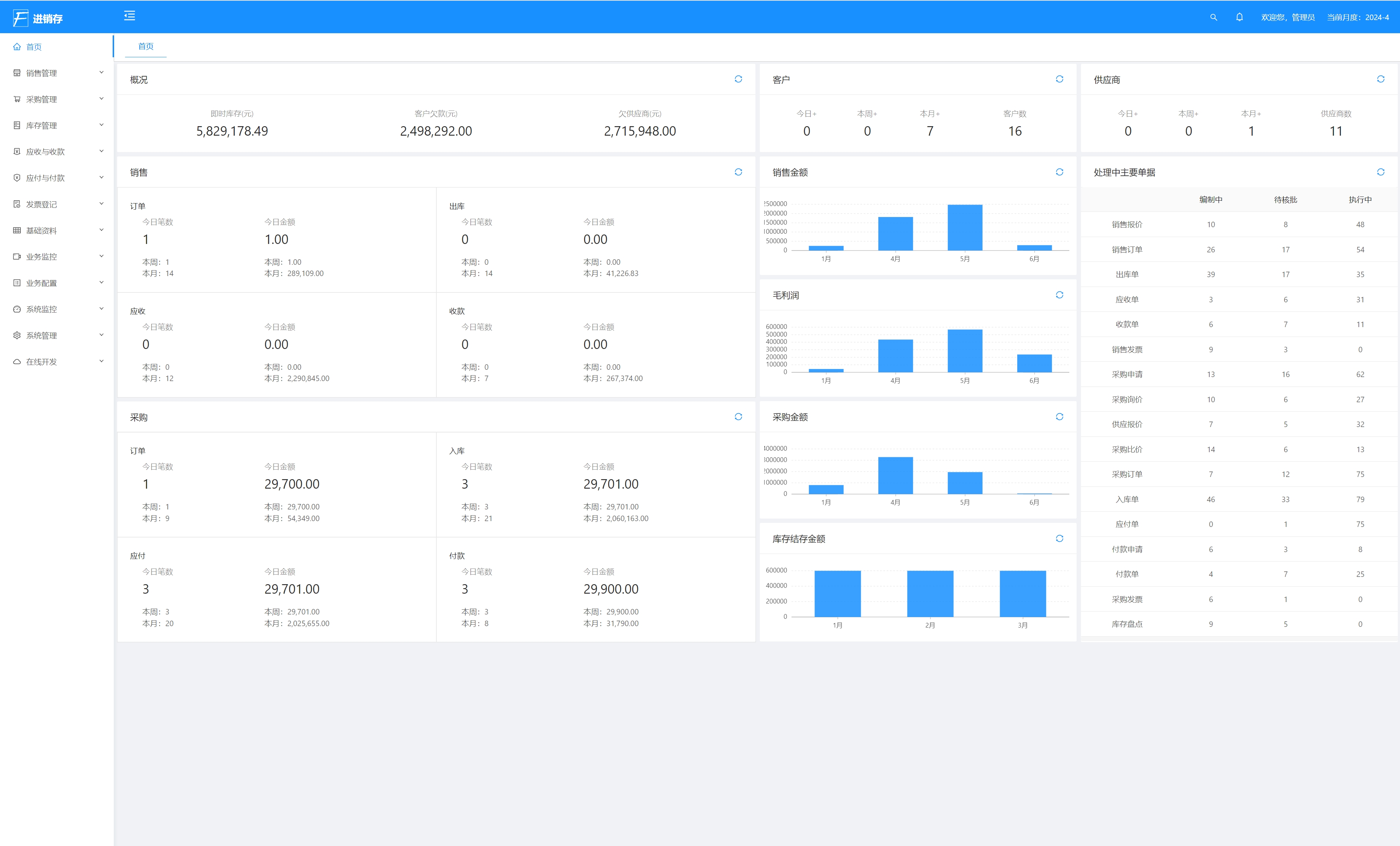The height and width of the screenshot is (846, 1400).
Task: Click the 客户数 value 16
Action: 1015,131
